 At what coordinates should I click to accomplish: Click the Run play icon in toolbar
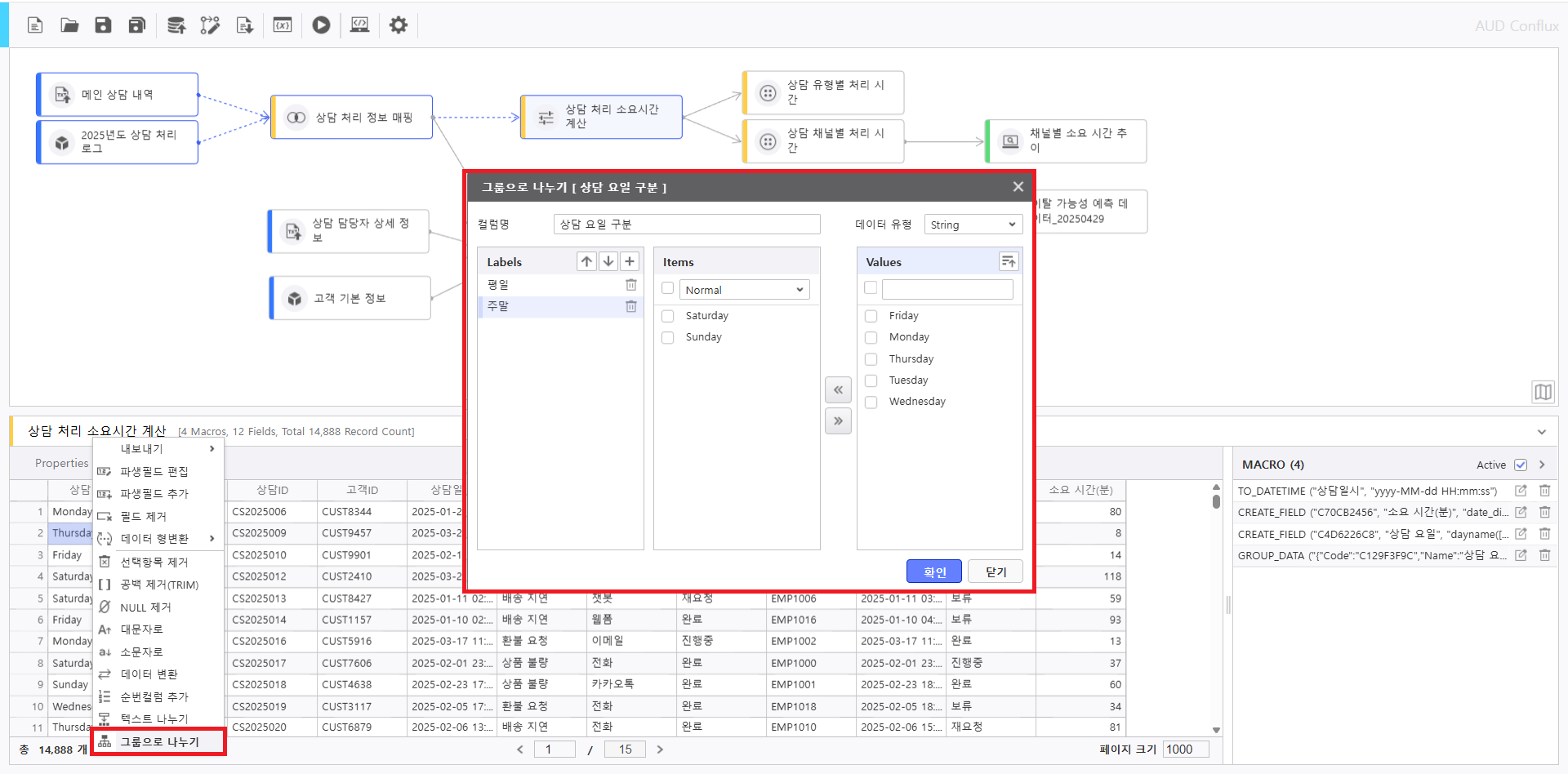(321, 25)
